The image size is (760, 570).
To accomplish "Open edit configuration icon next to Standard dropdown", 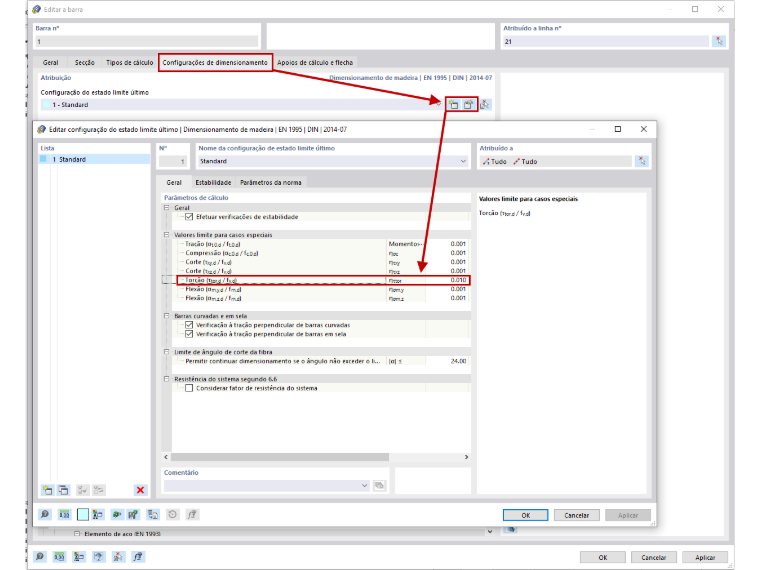I will (468, 105).
